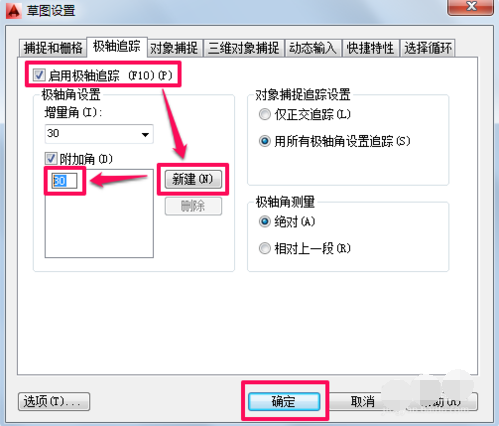Click the 新建 button for additional angle
The image size is (499, 426).
coord(193,179)
